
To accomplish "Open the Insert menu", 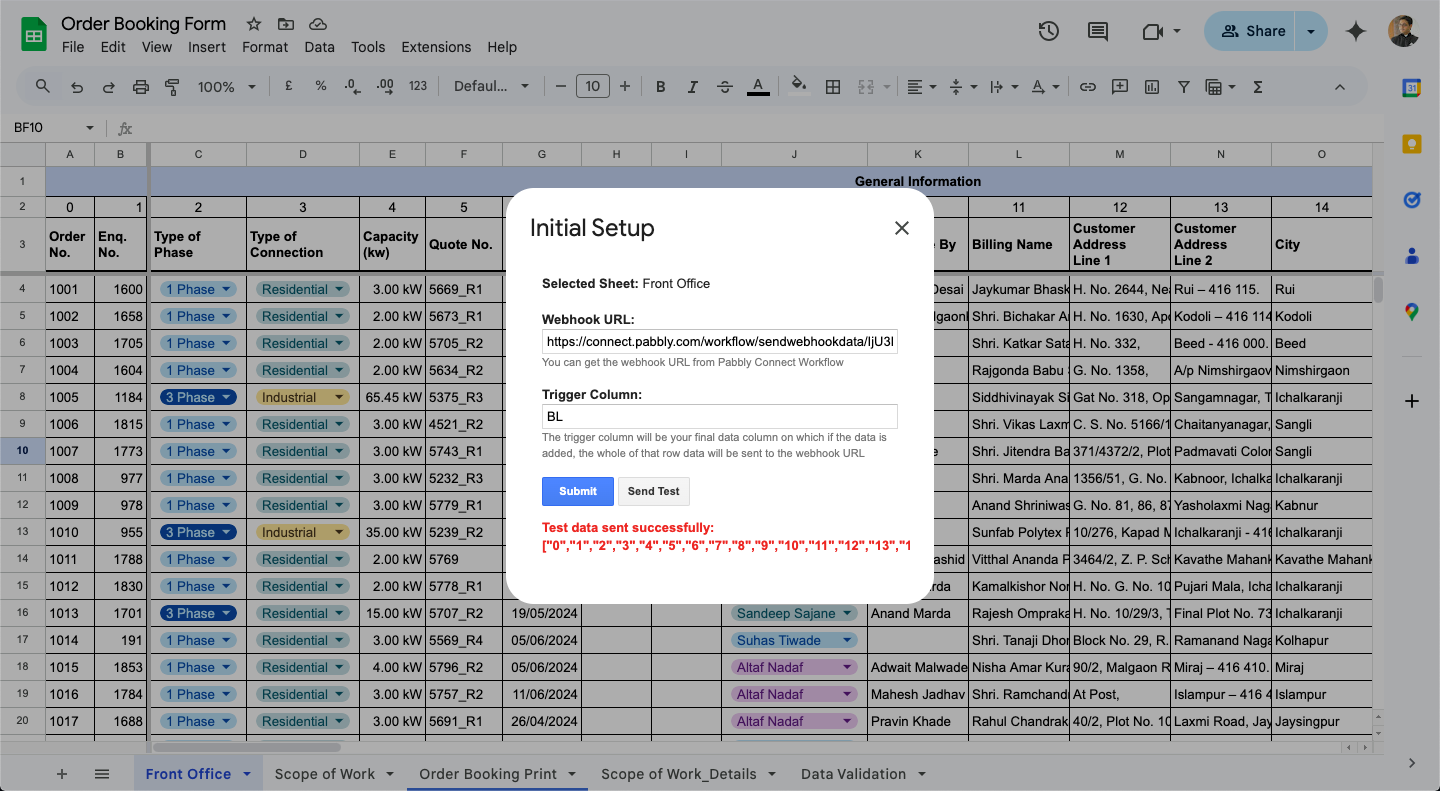I will pos(207,47).
